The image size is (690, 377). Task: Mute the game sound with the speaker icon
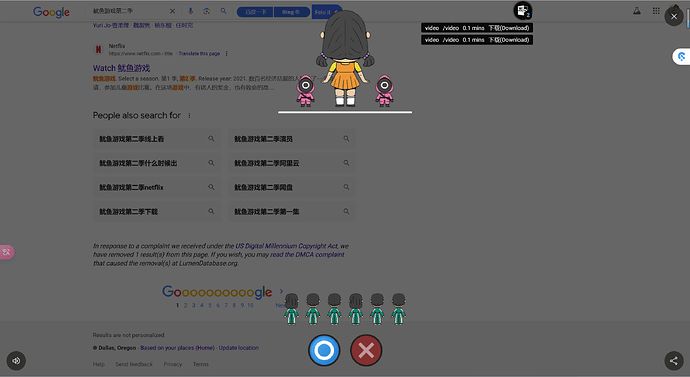(16, 361)
